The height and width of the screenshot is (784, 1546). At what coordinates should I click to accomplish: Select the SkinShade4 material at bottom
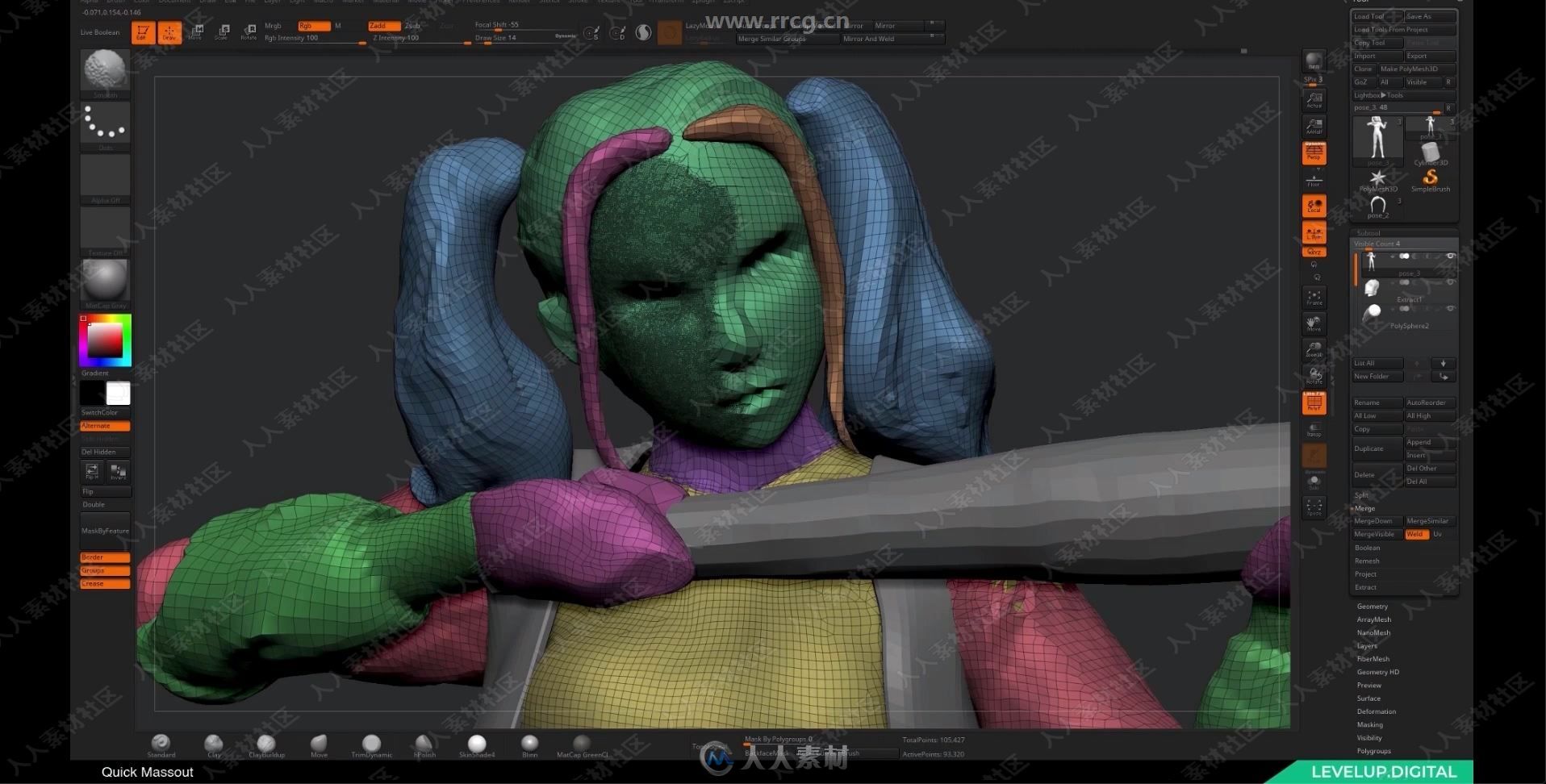pos(477,745)
